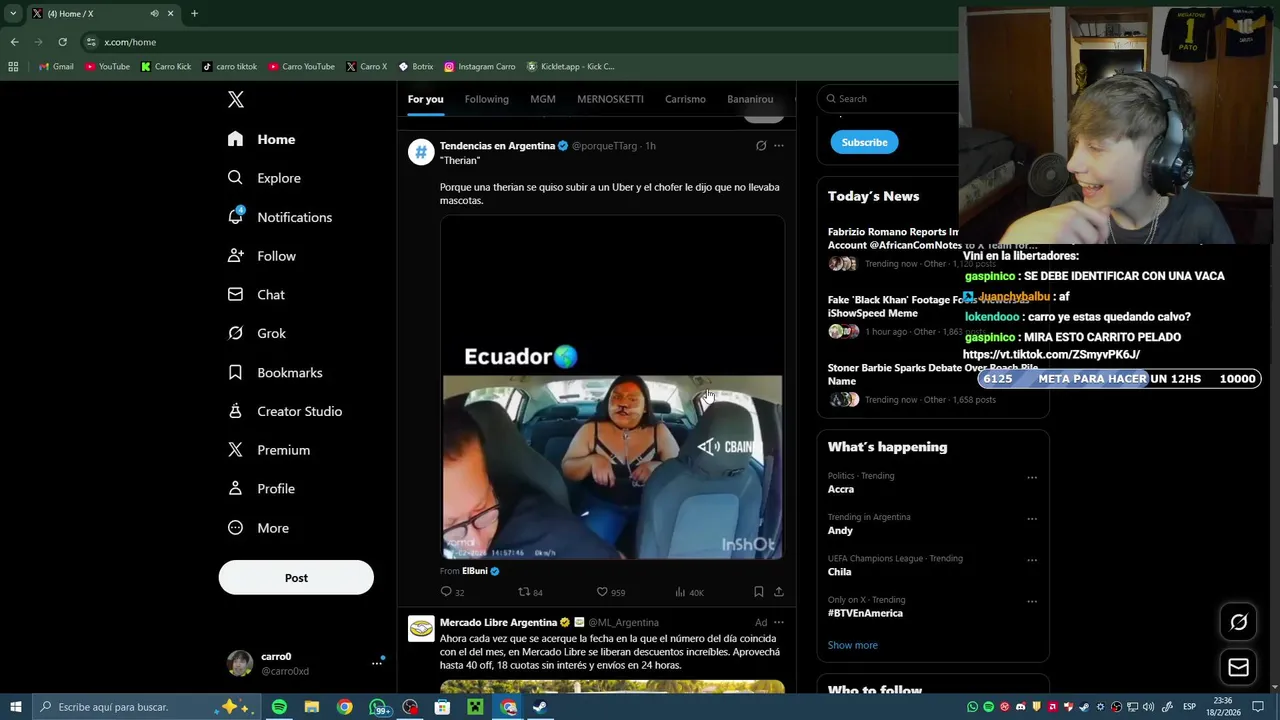Open more options for Chila trend
The width and height of the screenshot is (1280, 720).
coord(1032,560)
